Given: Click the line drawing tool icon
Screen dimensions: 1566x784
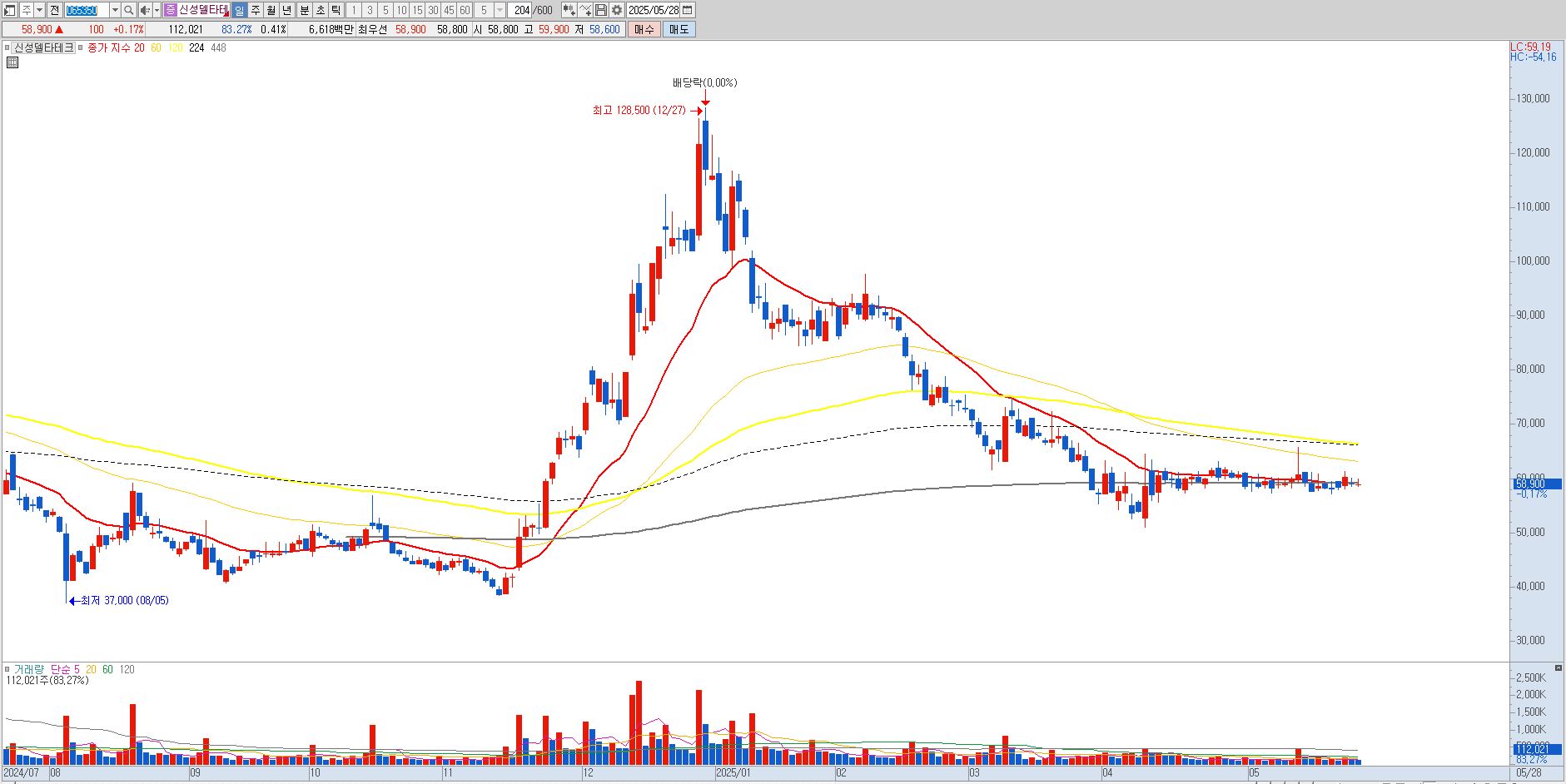Looking at the screenshot, I should pos(584,10).
